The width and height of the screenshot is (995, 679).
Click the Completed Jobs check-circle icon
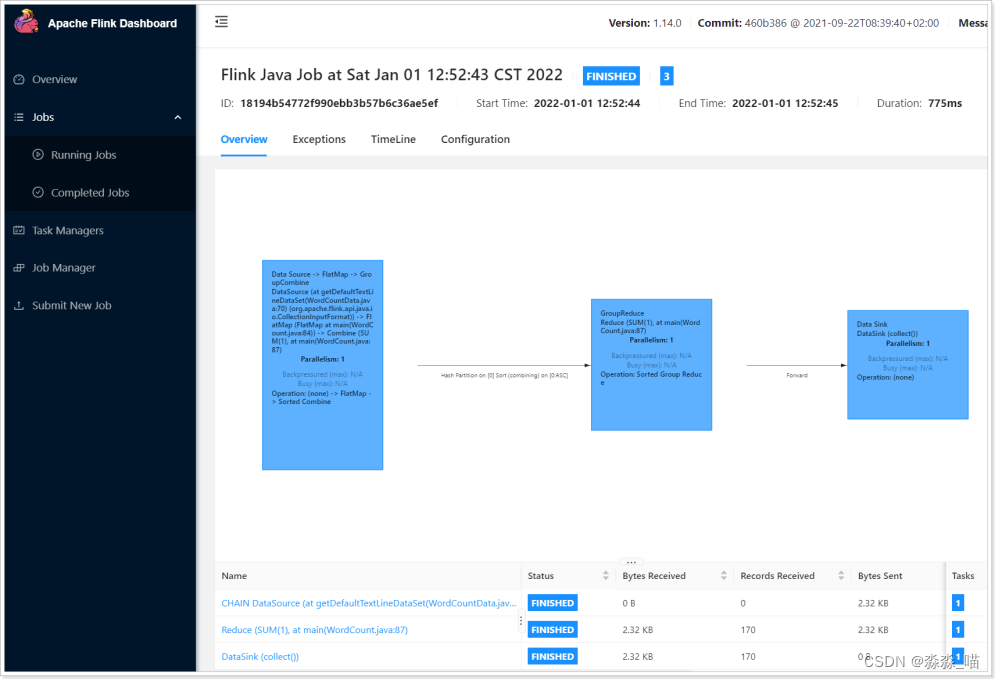(x=38, y=192)
